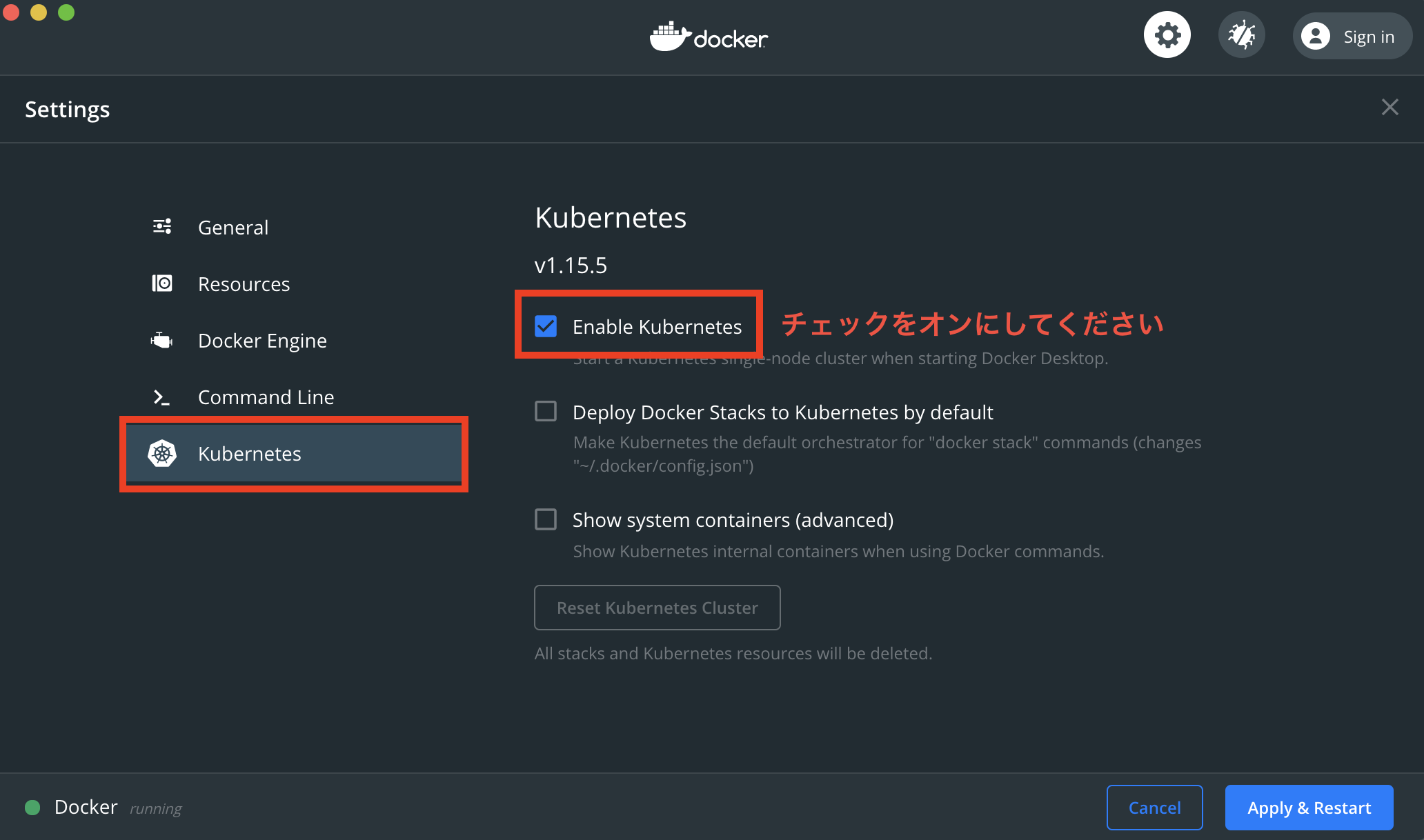1424x840 pixels.
Task: Select the Command Line terminal icon
Action: pos(161,397)
